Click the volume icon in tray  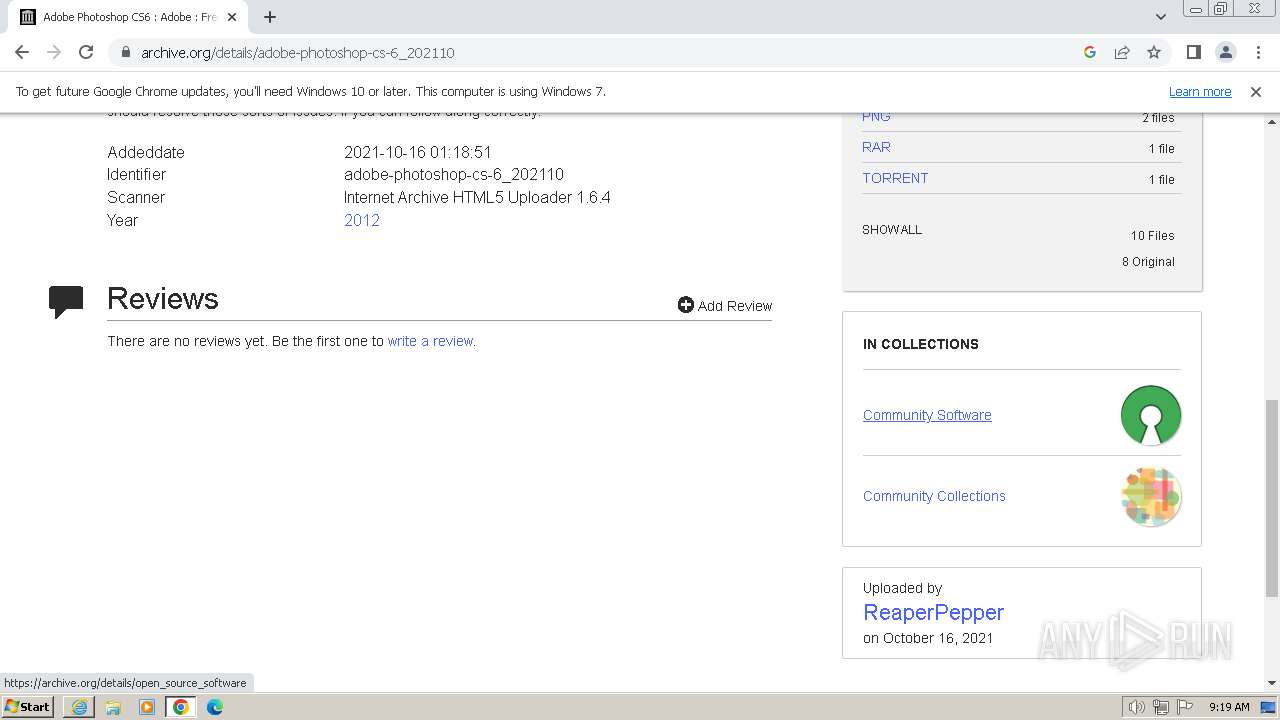click(1137, 707)
